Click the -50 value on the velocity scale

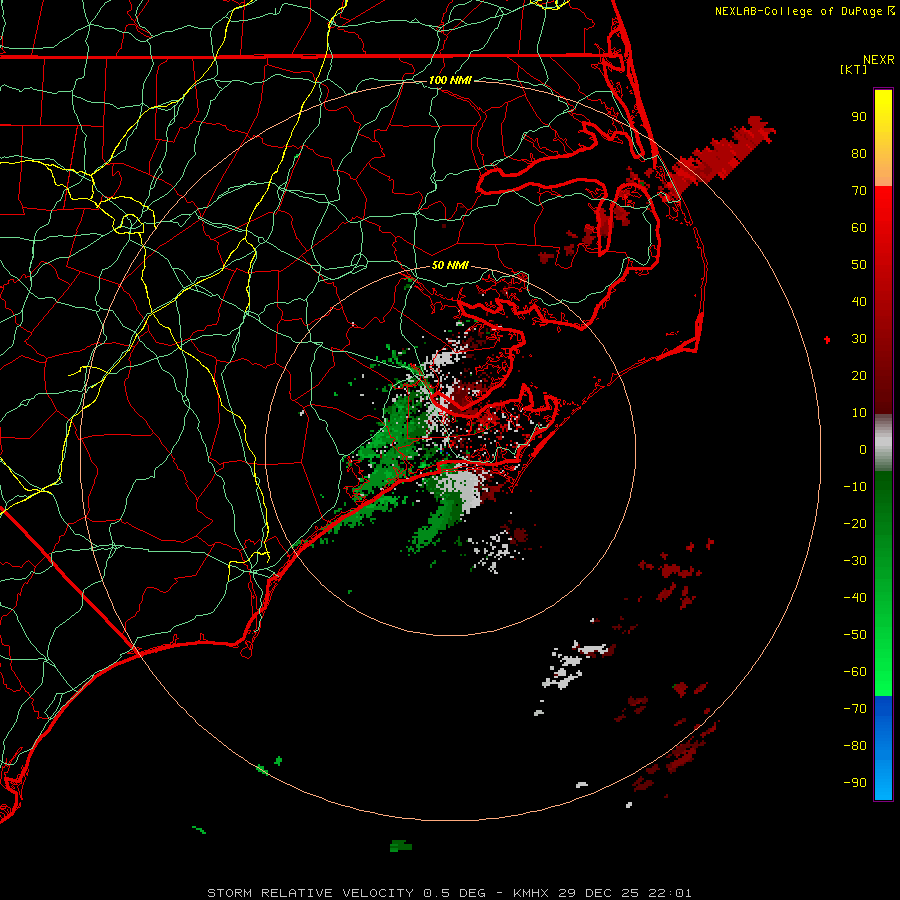(x=855, y=635)
